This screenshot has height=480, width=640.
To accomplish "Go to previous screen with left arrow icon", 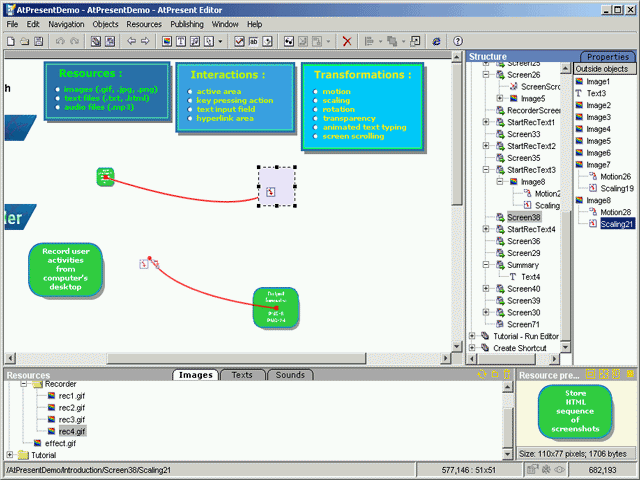I will (131, 41).
